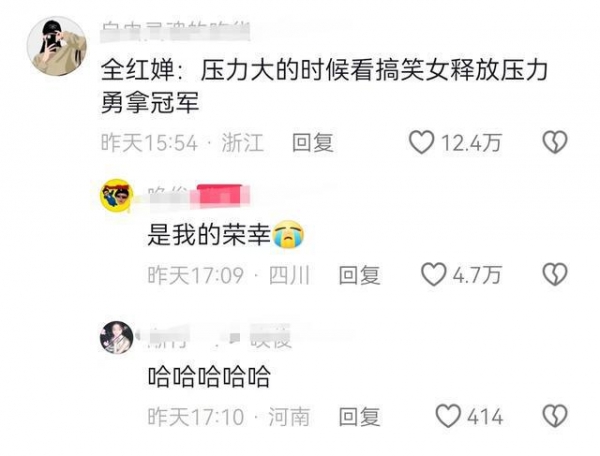Image resolution: width=600 pixels, height=456 pixels.
Task: Tap the username with red badge
Action: point(199,196)
